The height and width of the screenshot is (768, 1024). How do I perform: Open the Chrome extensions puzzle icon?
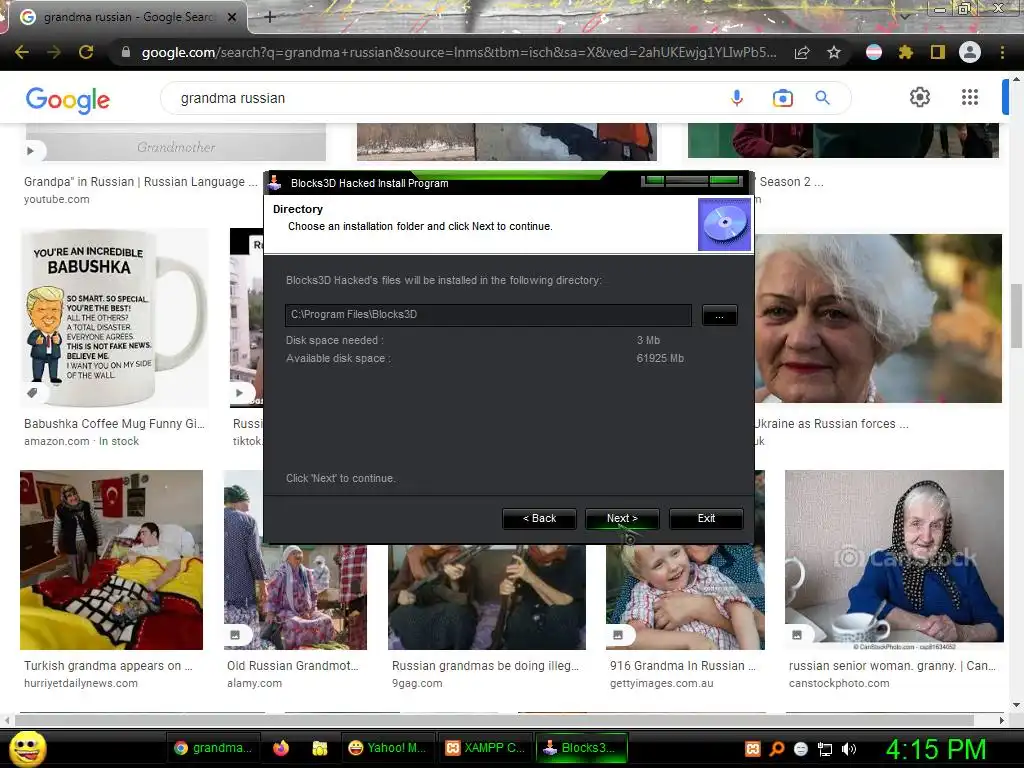point(906,52)
